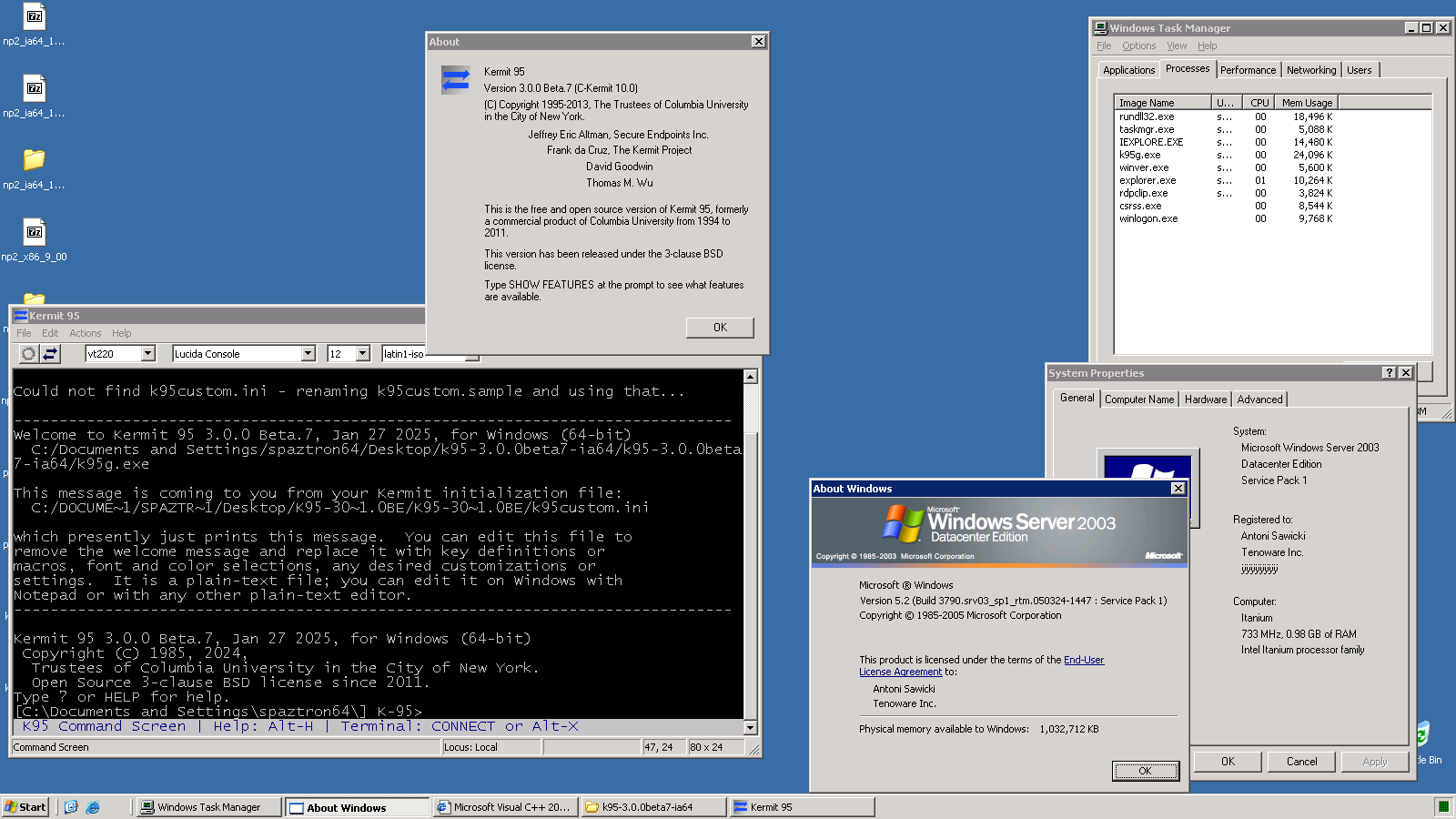This screenshot has width=1456, height=819.
Task: Click the Show Desktop quick launch icon
Action: pyautogui.click(x=71, y=807)
